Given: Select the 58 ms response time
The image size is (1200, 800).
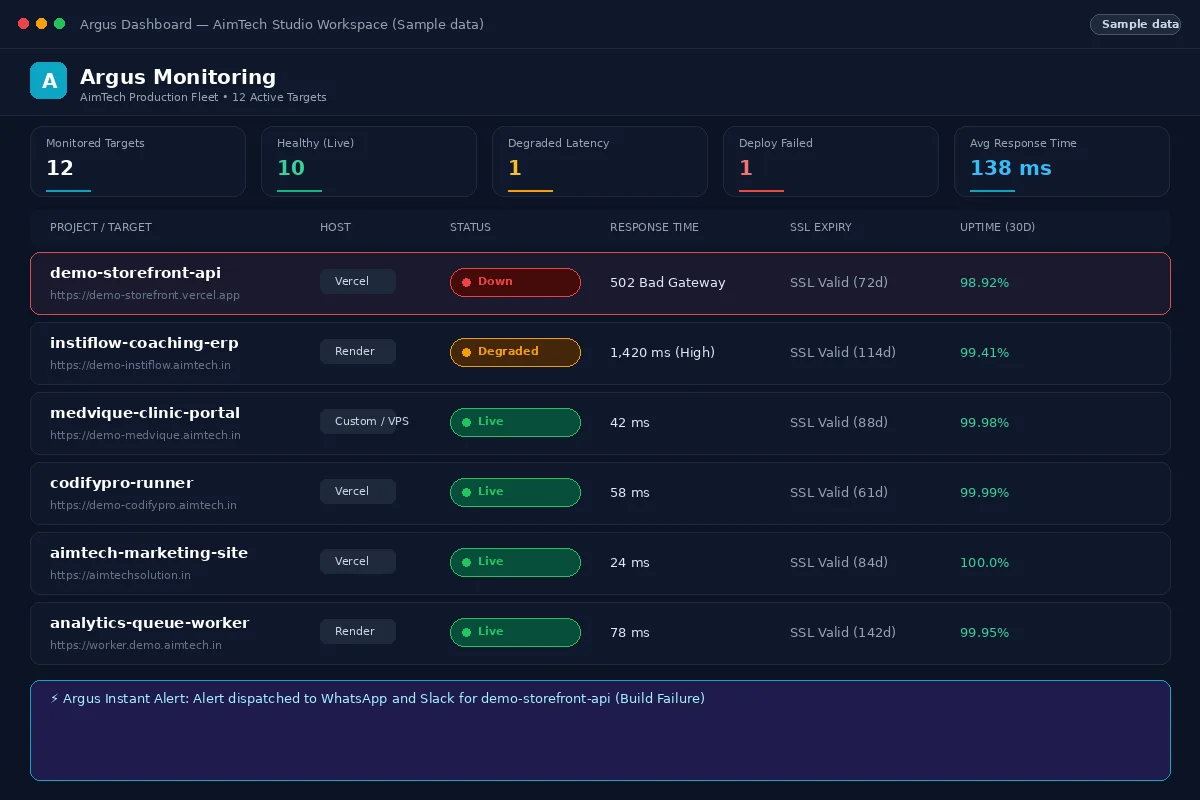Looking at the screenshot, I should (630, 492).
